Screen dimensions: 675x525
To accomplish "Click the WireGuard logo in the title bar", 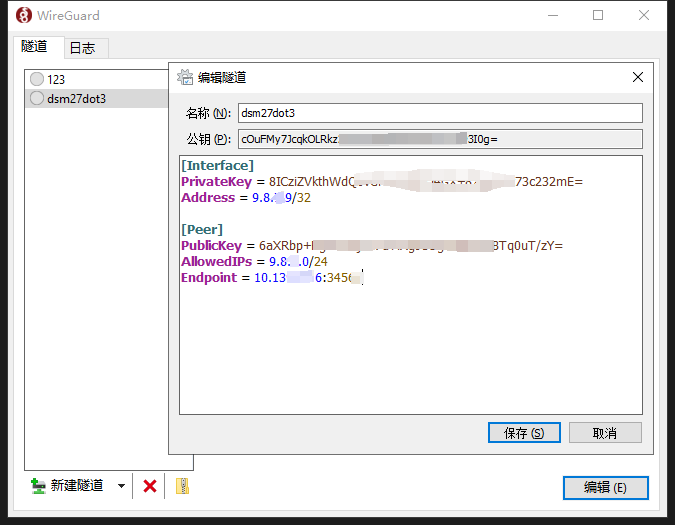I will [x=24, y=15].
